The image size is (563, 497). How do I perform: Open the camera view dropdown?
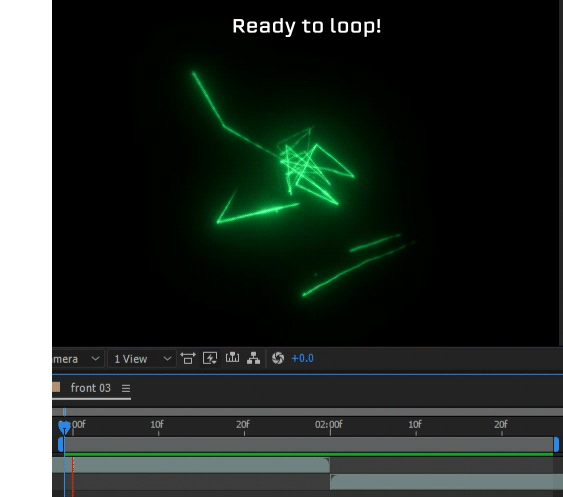77,358
